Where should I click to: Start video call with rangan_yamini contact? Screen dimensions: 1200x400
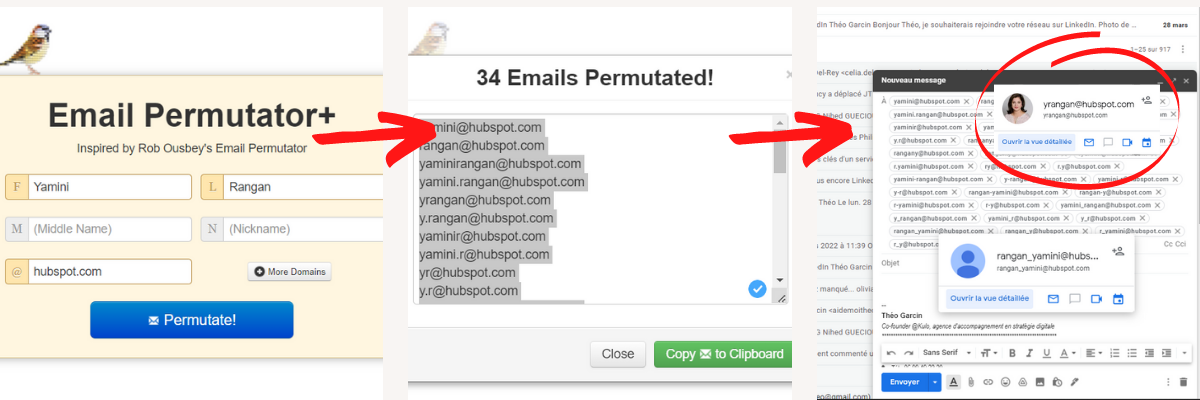click(x=1096, y=298)
